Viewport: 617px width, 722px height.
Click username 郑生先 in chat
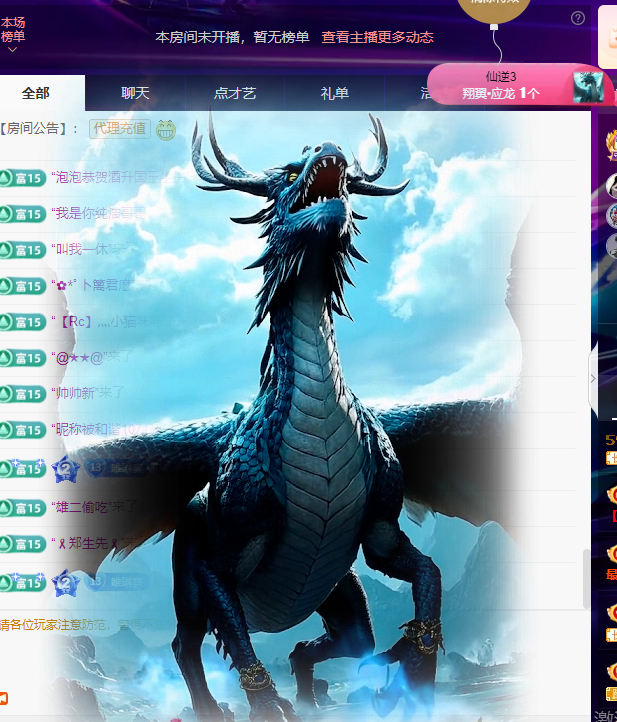[87, 543]
